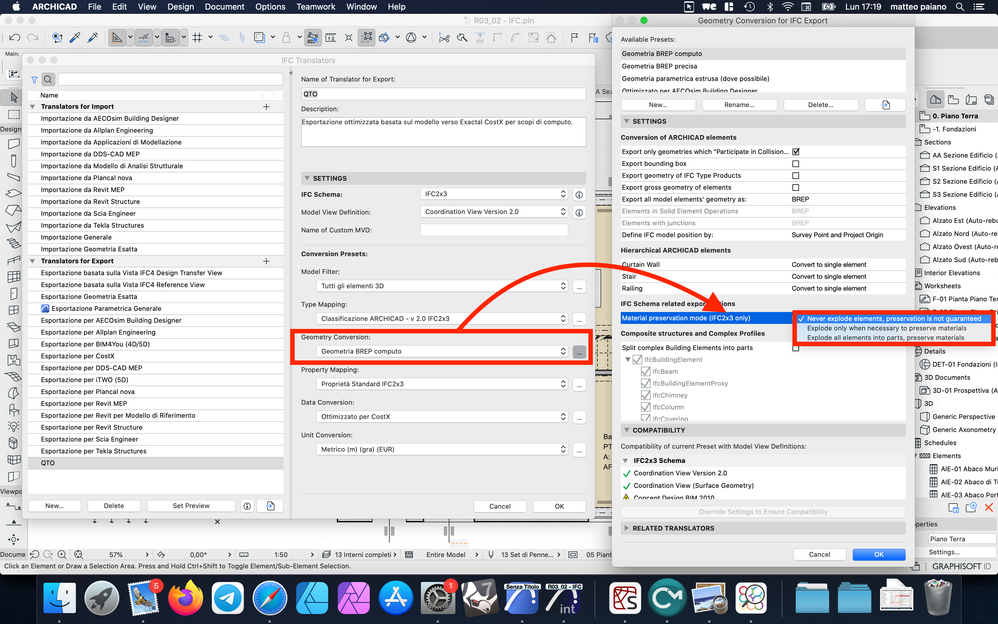Toggle the grid display icon in toolbar
998x624 pixels.
click(197, 38)
